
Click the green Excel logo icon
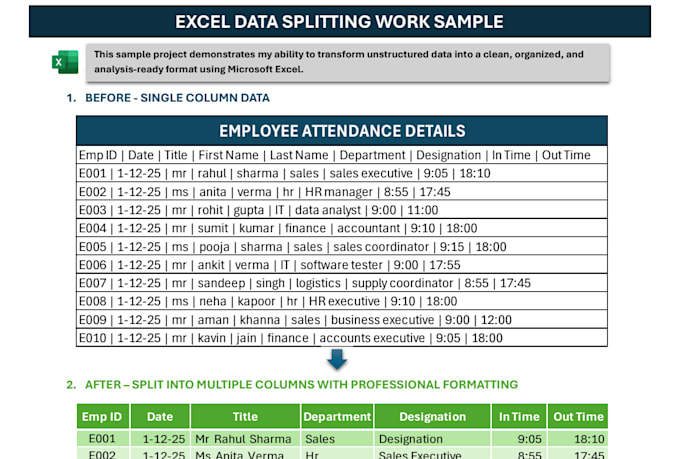65,62
